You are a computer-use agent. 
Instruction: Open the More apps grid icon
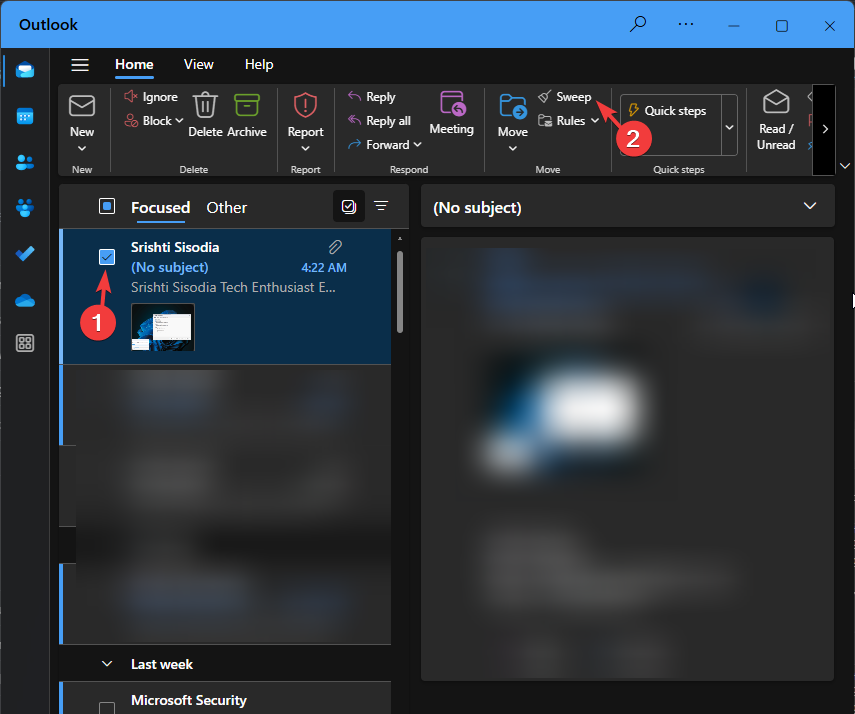pos(24,343)
